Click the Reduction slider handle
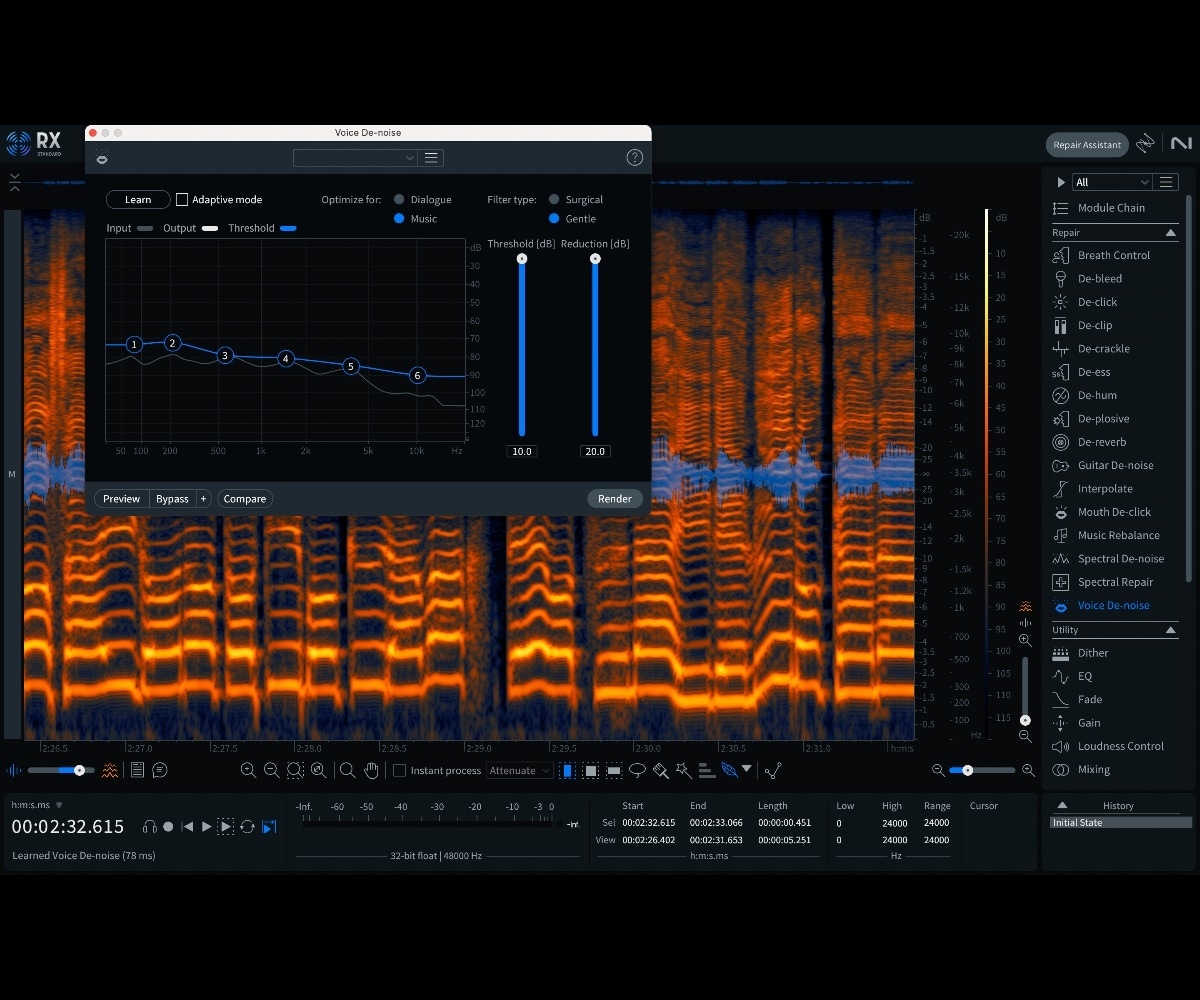This screenshot has height=1000, width=1200. pos(595,259)
